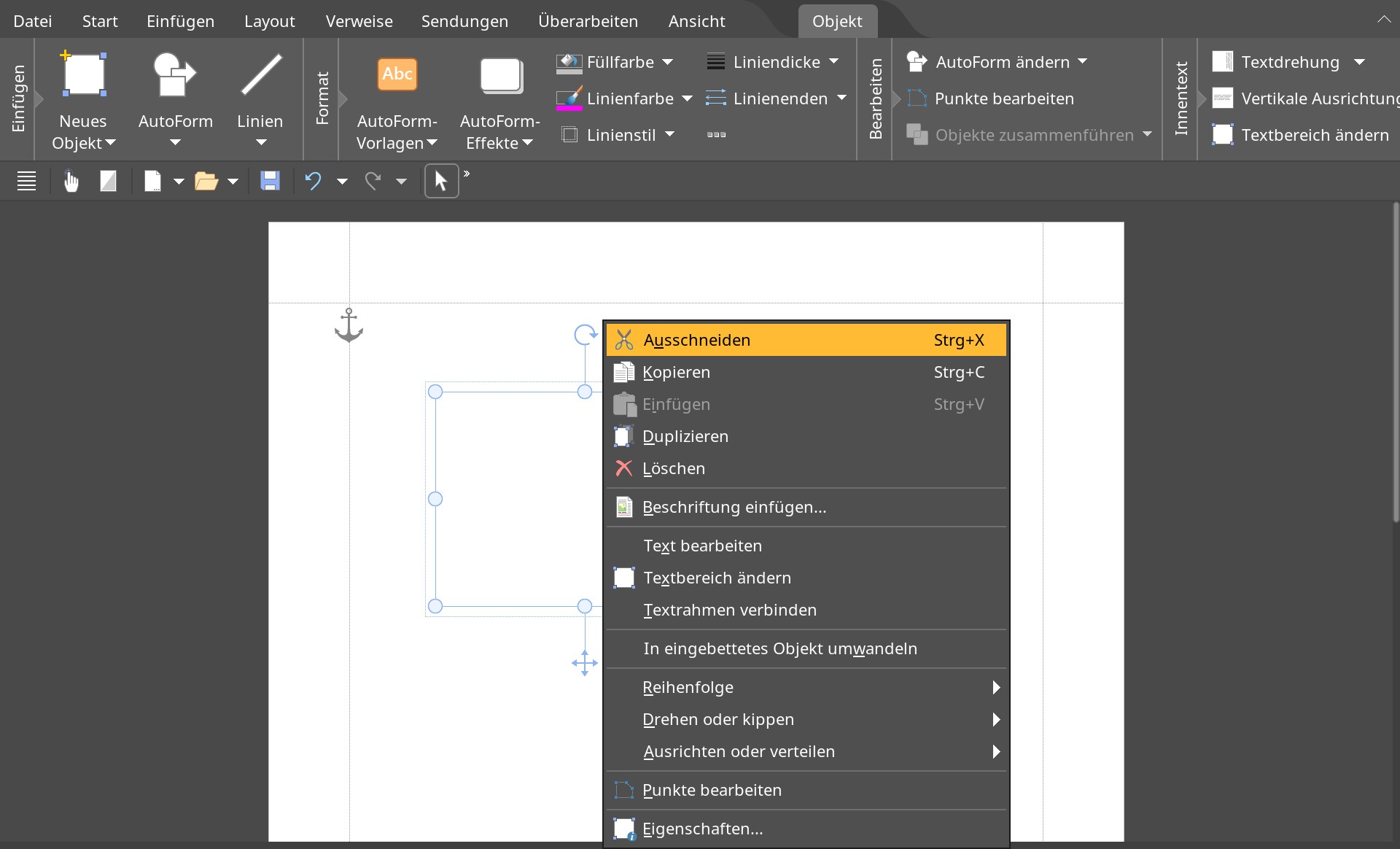Switch to the Layout tab

click(x=270, y=21)
